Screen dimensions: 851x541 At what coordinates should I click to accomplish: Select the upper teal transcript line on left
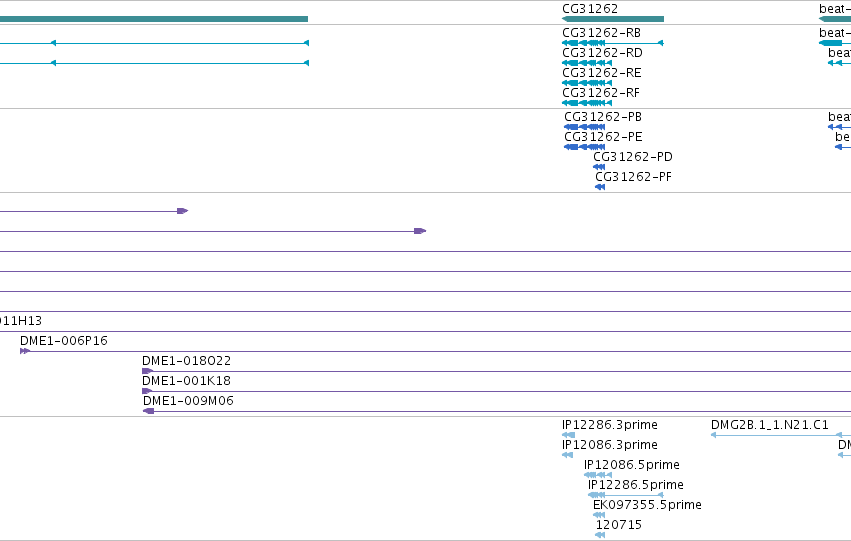[x=154, y=43]
